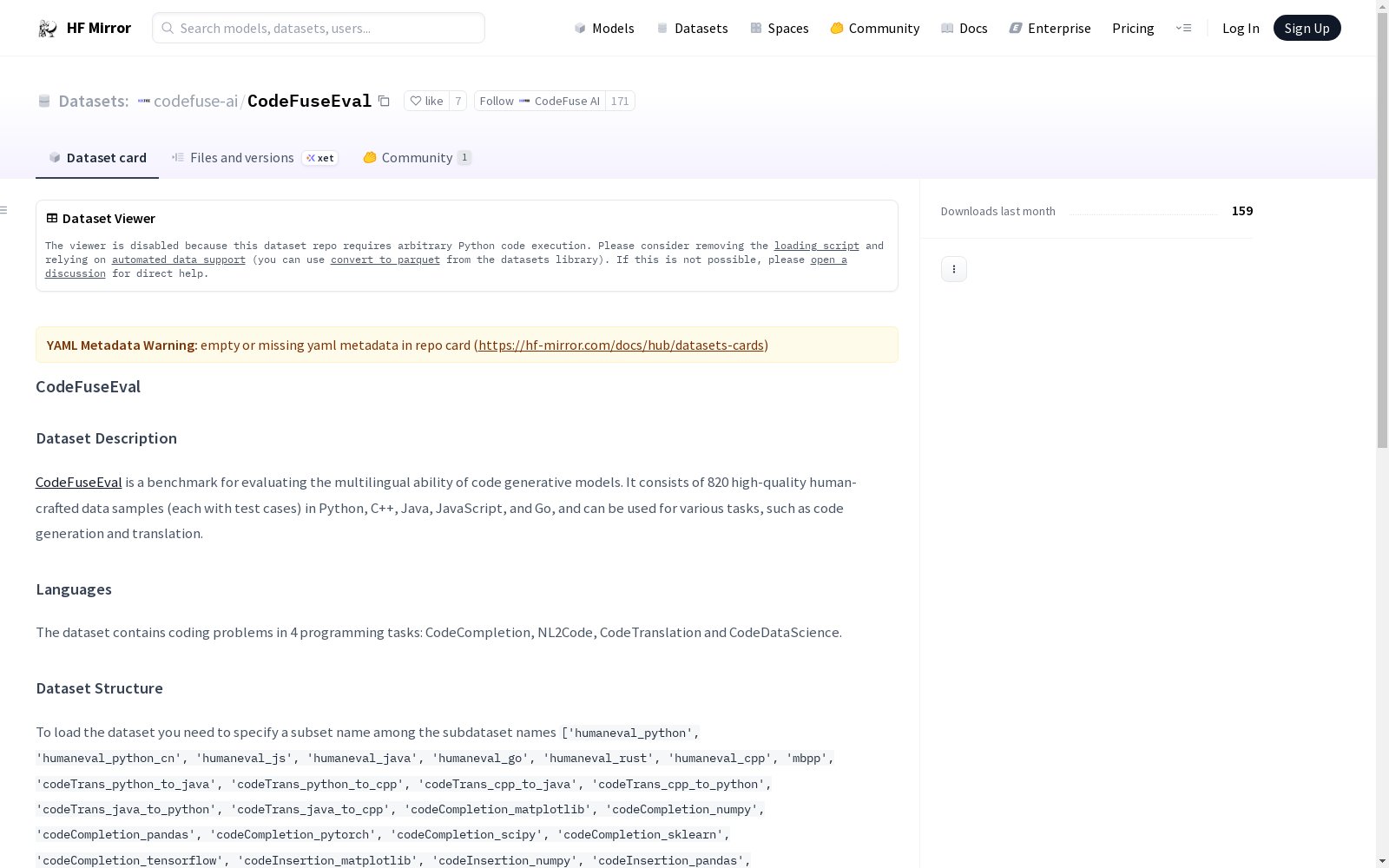Screen dimensions: 1389x868
Task: Click the "Dataset Description" heading
Action: 106,438
